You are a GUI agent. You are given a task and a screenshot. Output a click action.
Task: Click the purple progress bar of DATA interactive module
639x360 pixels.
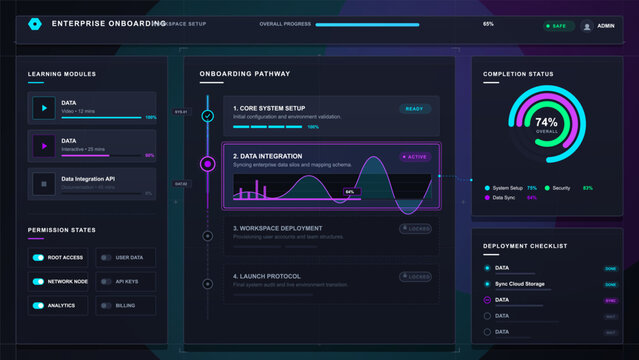pos(101,156)
